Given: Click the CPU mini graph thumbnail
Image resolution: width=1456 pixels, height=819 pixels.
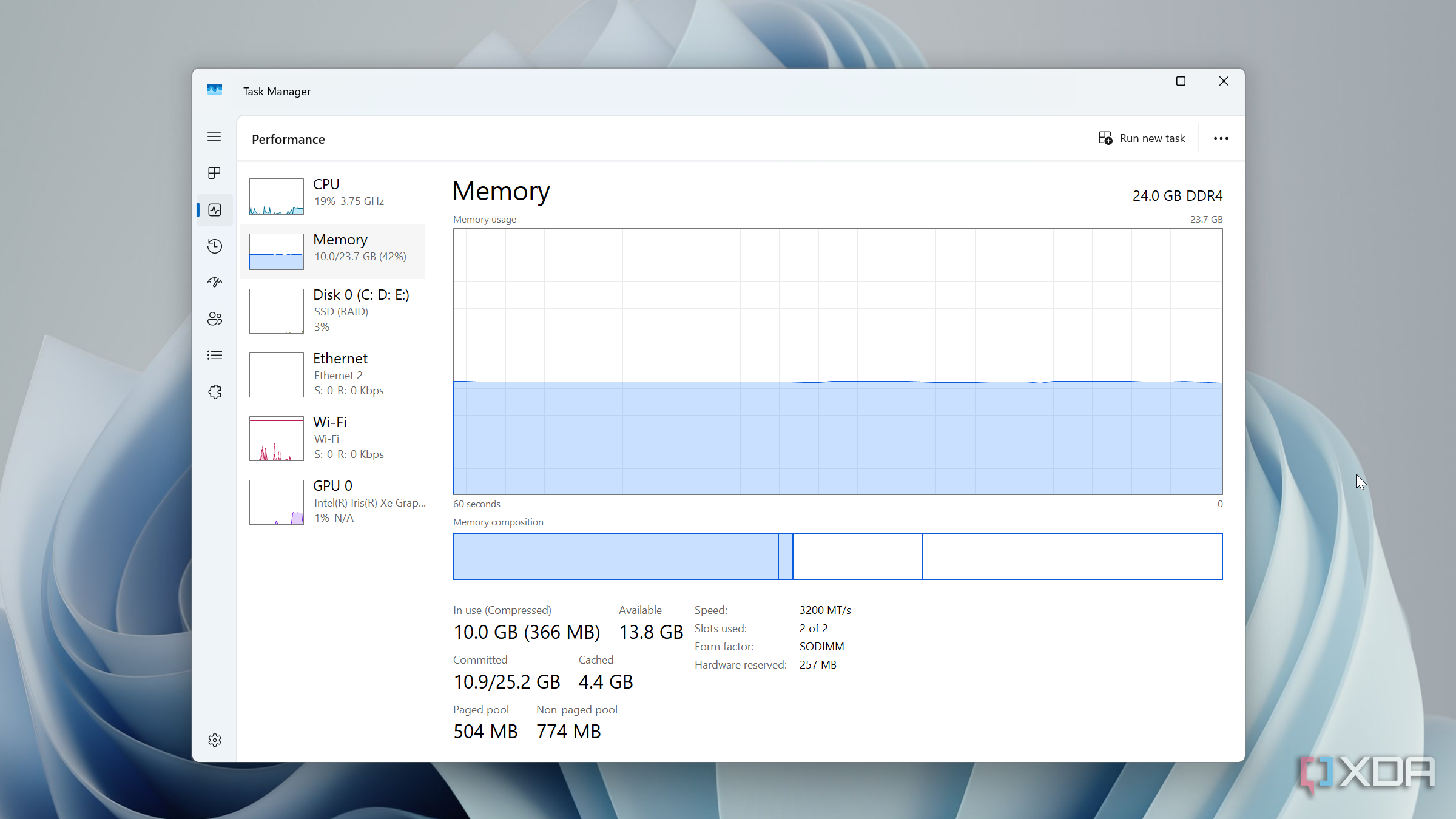Looking at the screenshot, I should [x=277, y=197].
